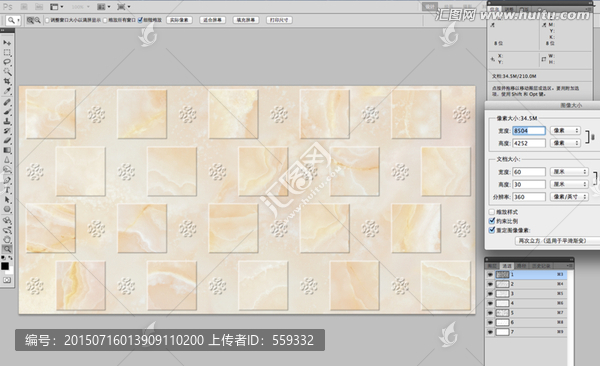The height and width of the screenshot is (366, 600).
Task: Select the Ellipse shape tool
Action: point(7,209)
